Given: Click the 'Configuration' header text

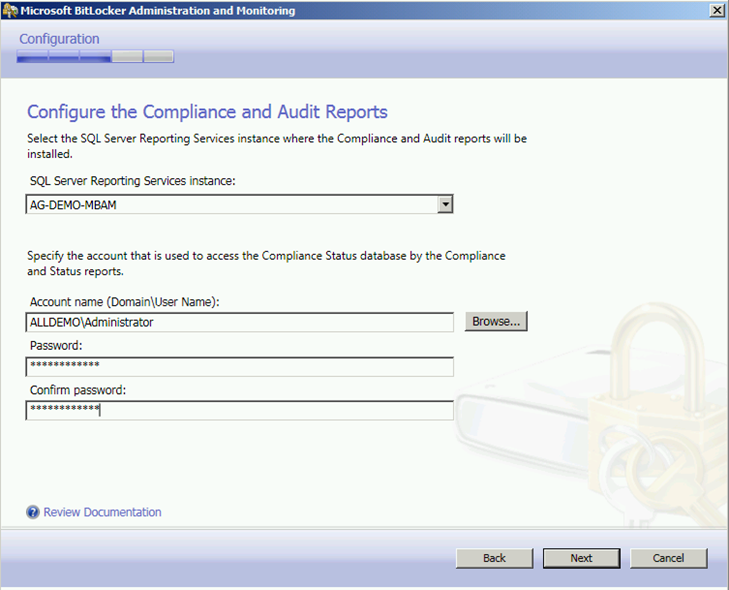Looking at the screenshot, I should 59,39.
